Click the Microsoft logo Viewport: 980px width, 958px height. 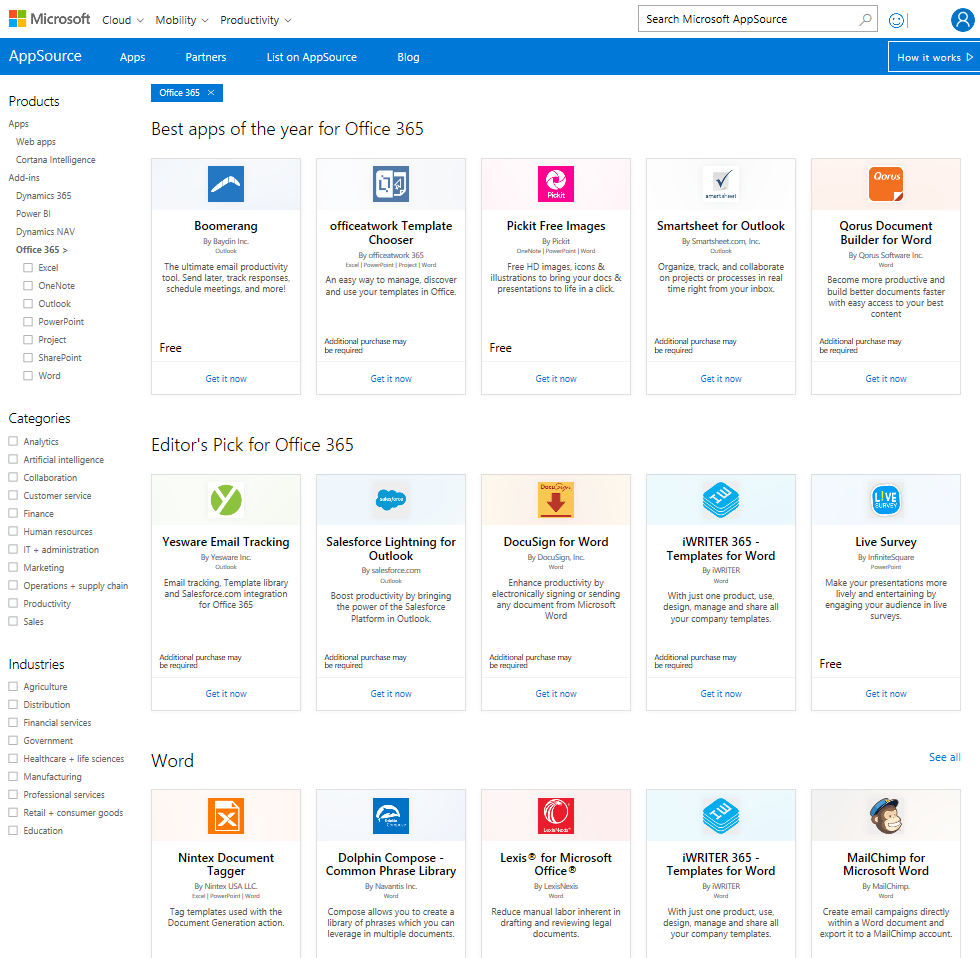point(49,19)
